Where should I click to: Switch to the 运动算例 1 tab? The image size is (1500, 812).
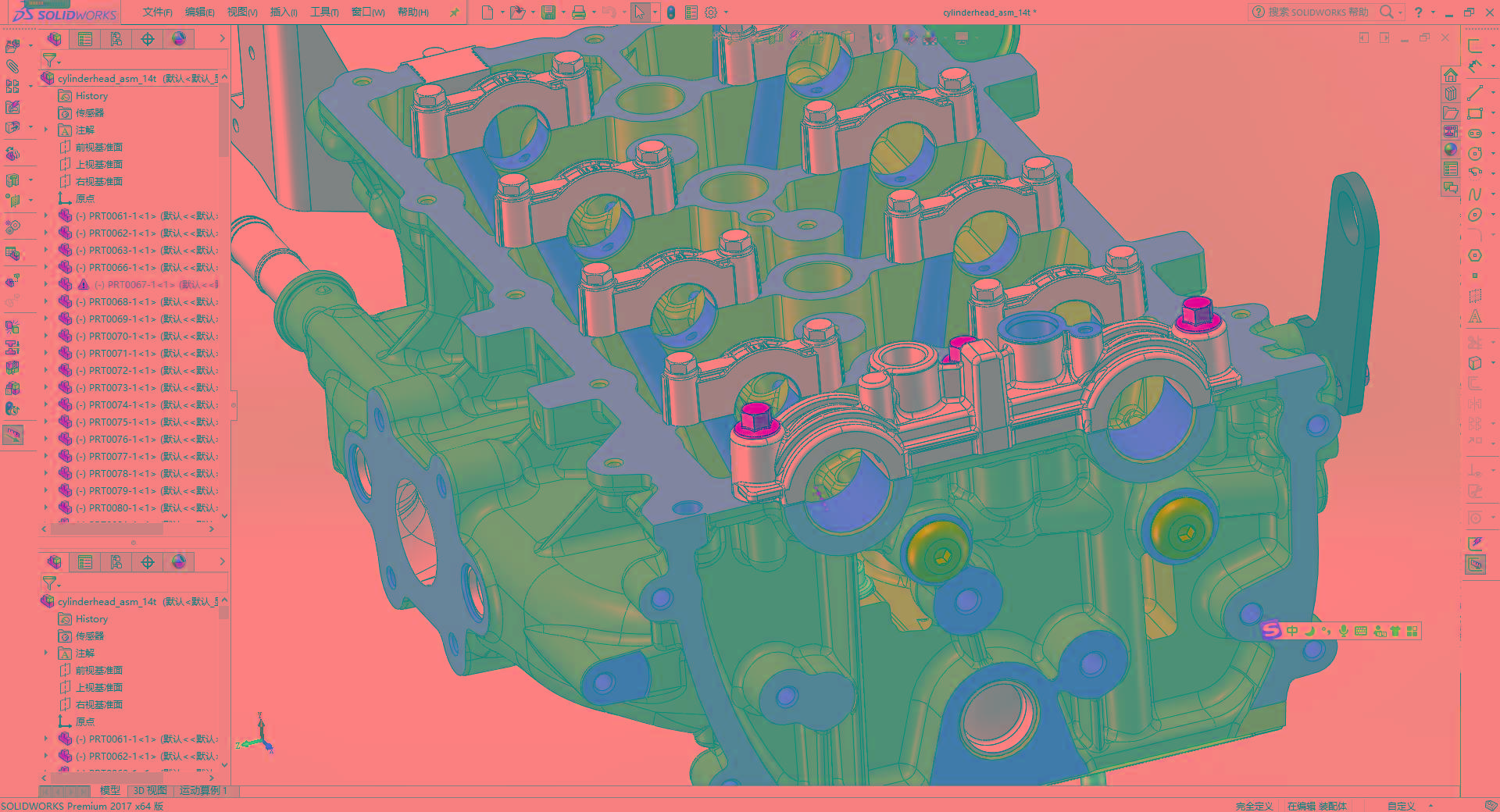click(x=204, y=790)
